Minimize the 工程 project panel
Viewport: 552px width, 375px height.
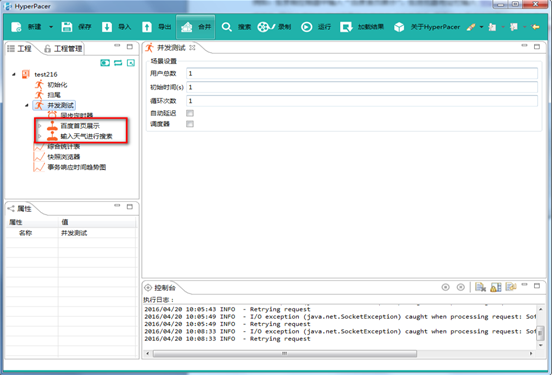click(x=117, y=46)
